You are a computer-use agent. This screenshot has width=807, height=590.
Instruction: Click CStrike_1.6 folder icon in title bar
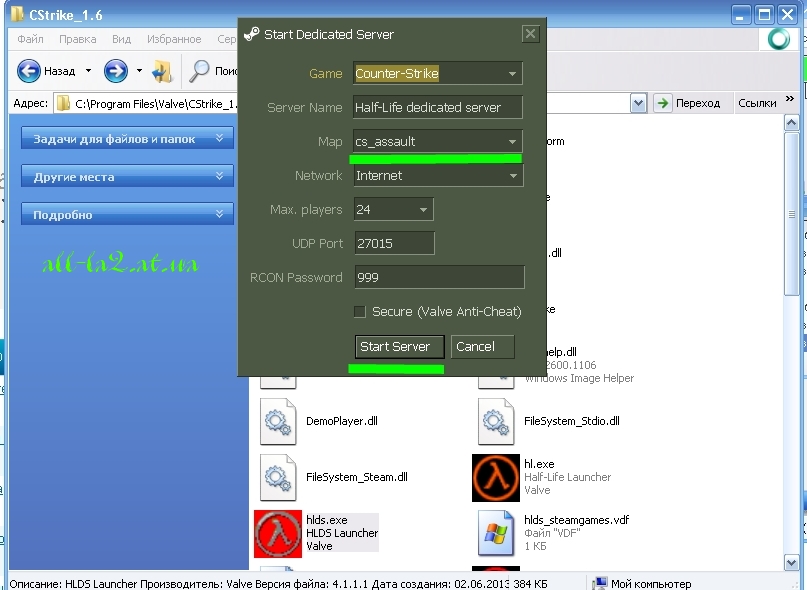17,14
